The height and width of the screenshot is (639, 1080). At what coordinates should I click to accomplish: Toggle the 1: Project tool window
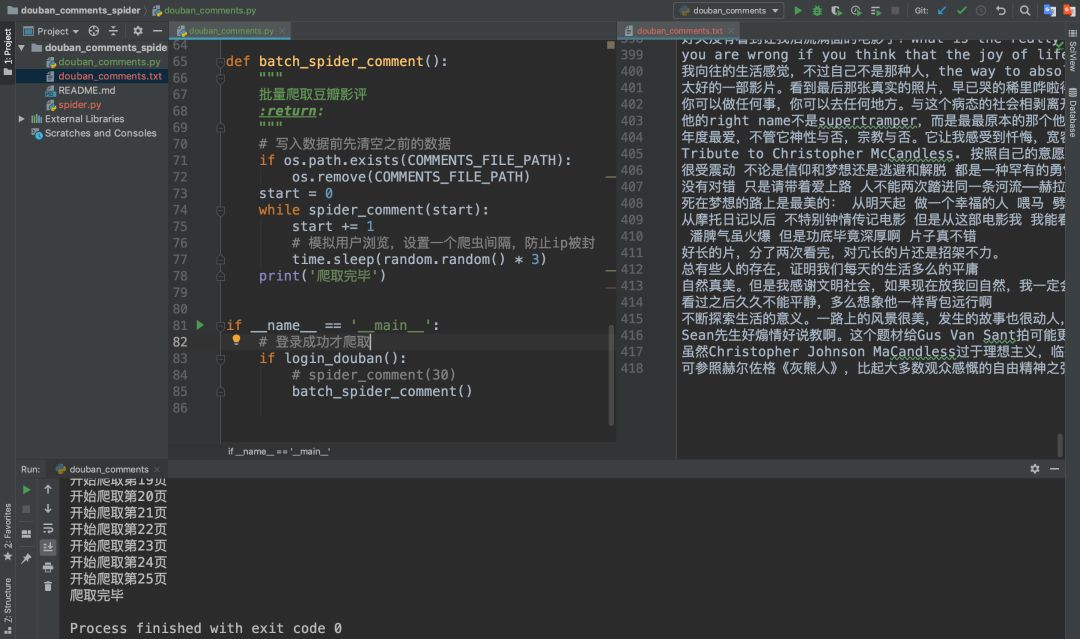click(x=8, y=52)
